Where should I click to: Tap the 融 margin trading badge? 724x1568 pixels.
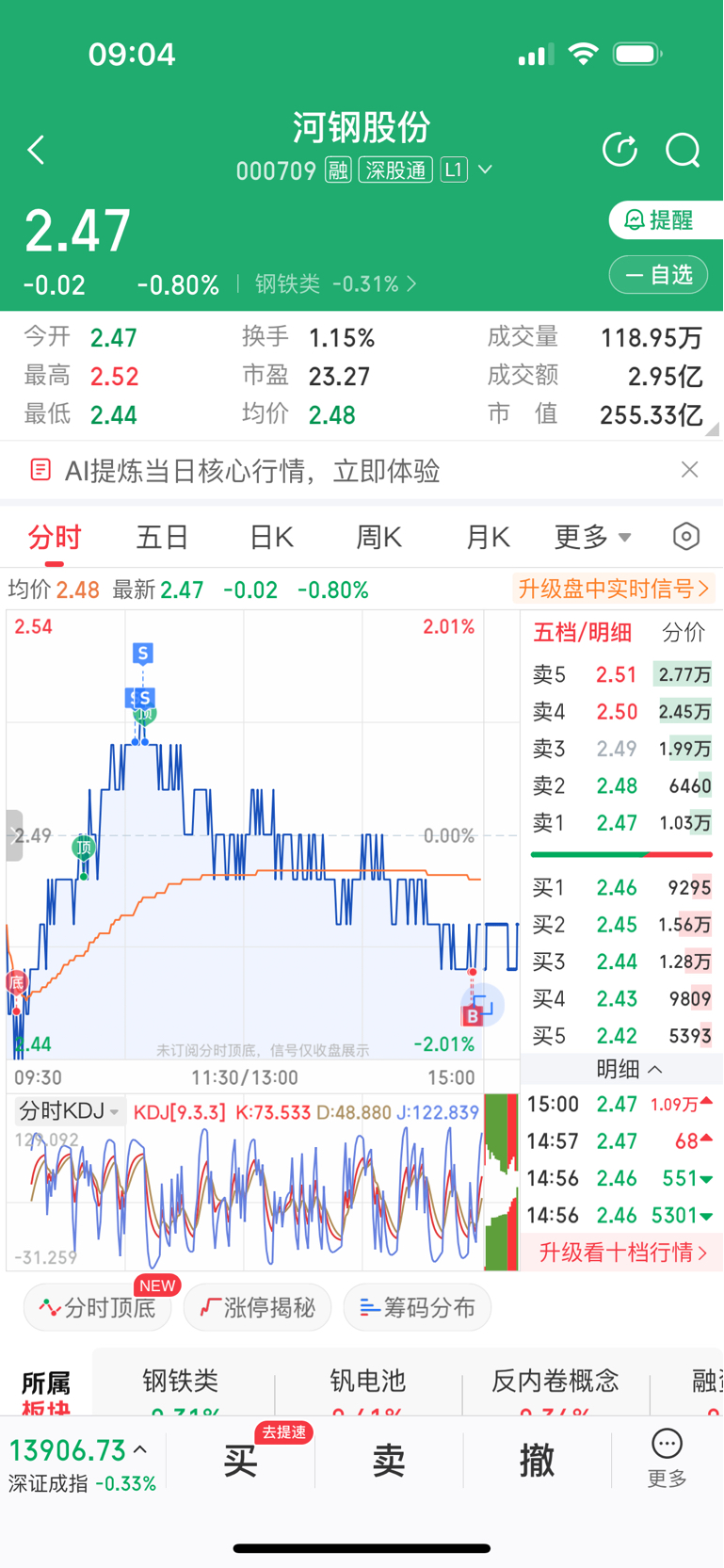point(337,170)
